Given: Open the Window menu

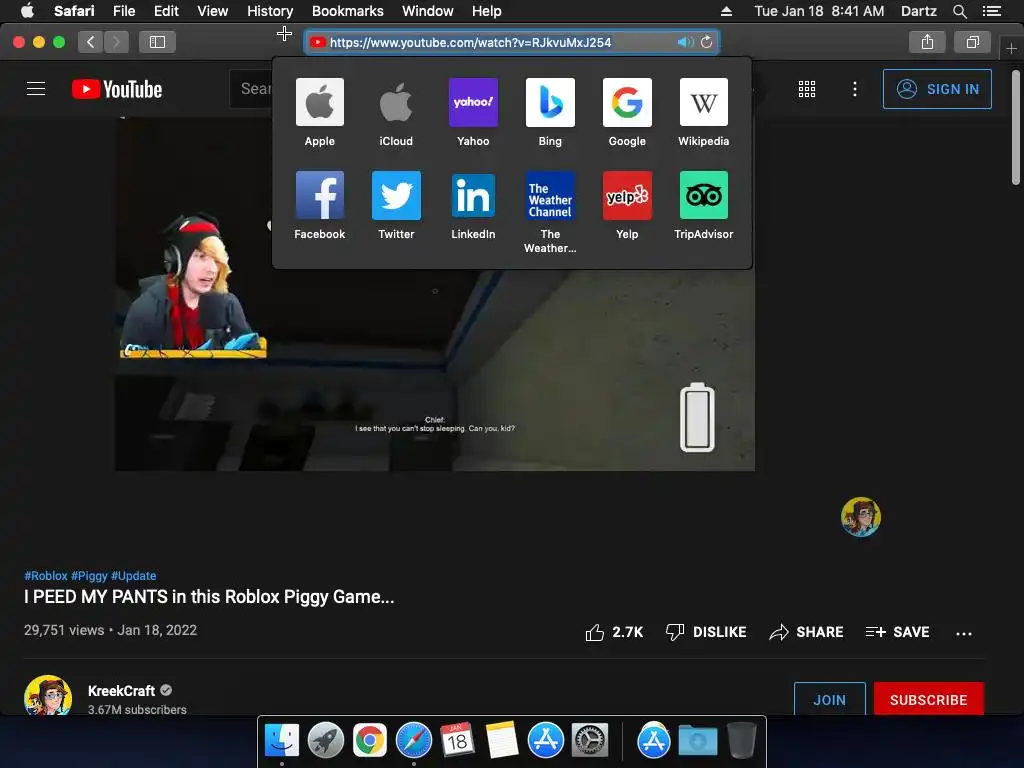Looking at the screenshot, I should click(x=427, y=11).
